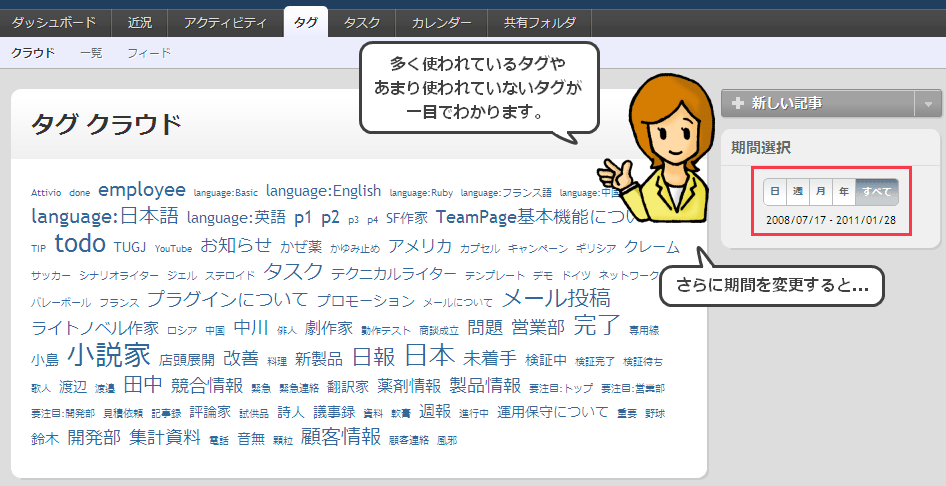
Task: Select the メール投稿 tag
Action: (x=556, y=298)
